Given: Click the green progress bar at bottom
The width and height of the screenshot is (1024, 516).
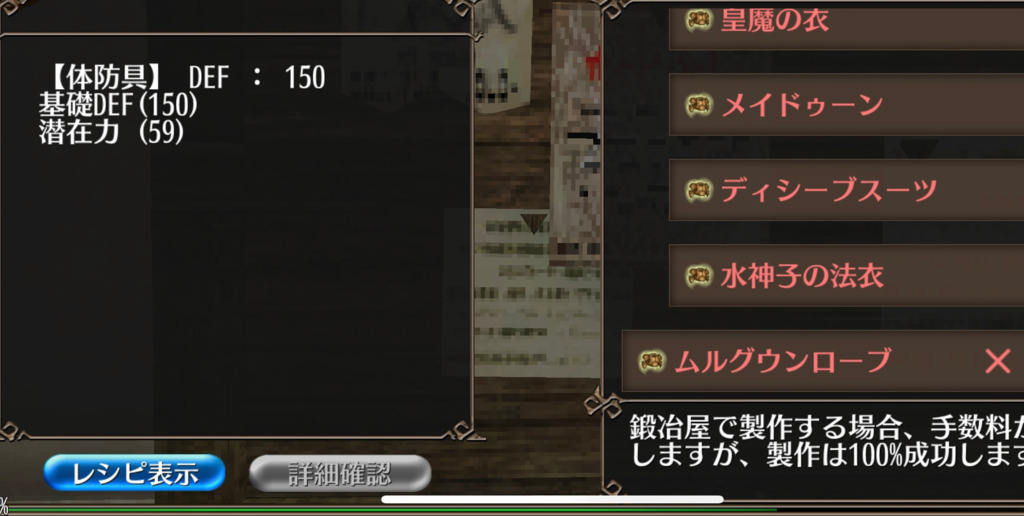Looking at the screenshot, I should tap(392, 508).
